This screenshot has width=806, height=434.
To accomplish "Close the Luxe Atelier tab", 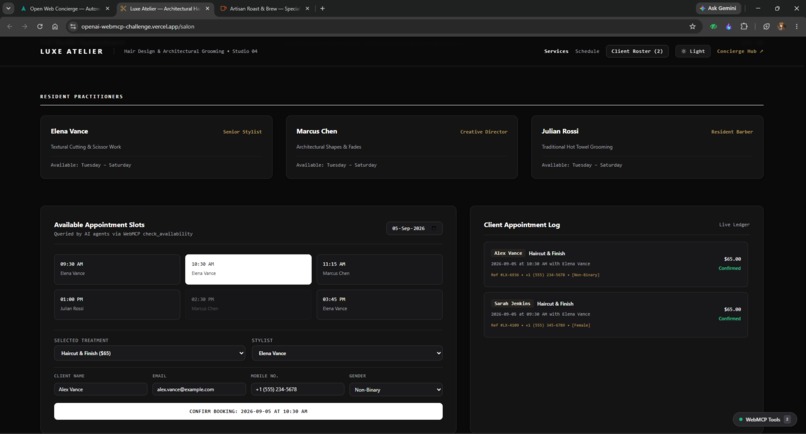I will pos(207,8).
